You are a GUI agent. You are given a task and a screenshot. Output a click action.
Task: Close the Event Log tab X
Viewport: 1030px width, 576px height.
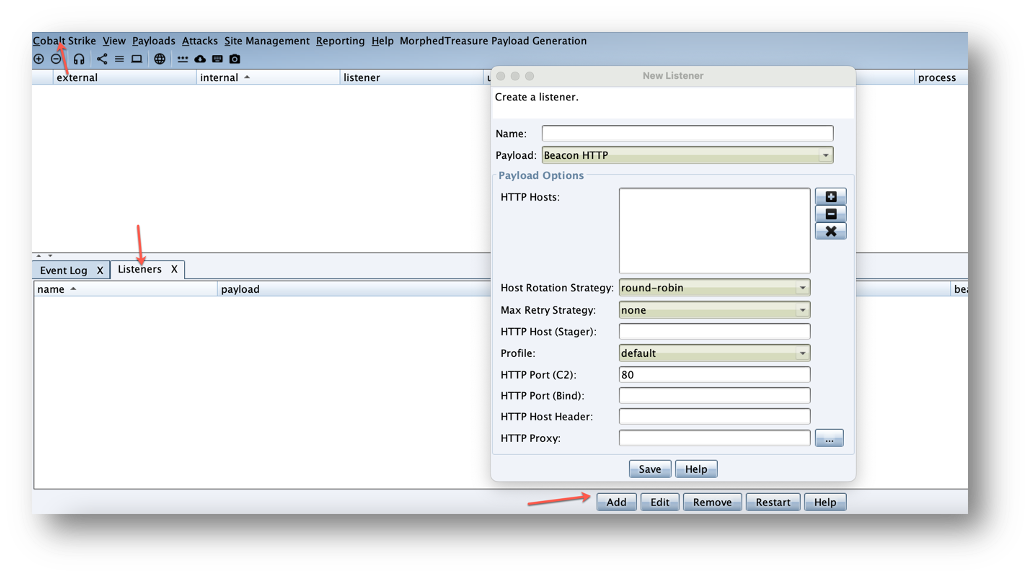tap(100, 270)
